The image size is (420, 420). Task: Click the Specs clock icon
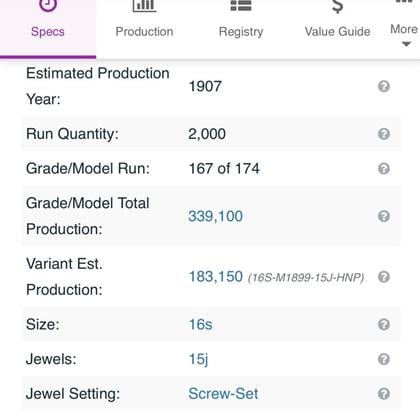(x=48, y=5)
